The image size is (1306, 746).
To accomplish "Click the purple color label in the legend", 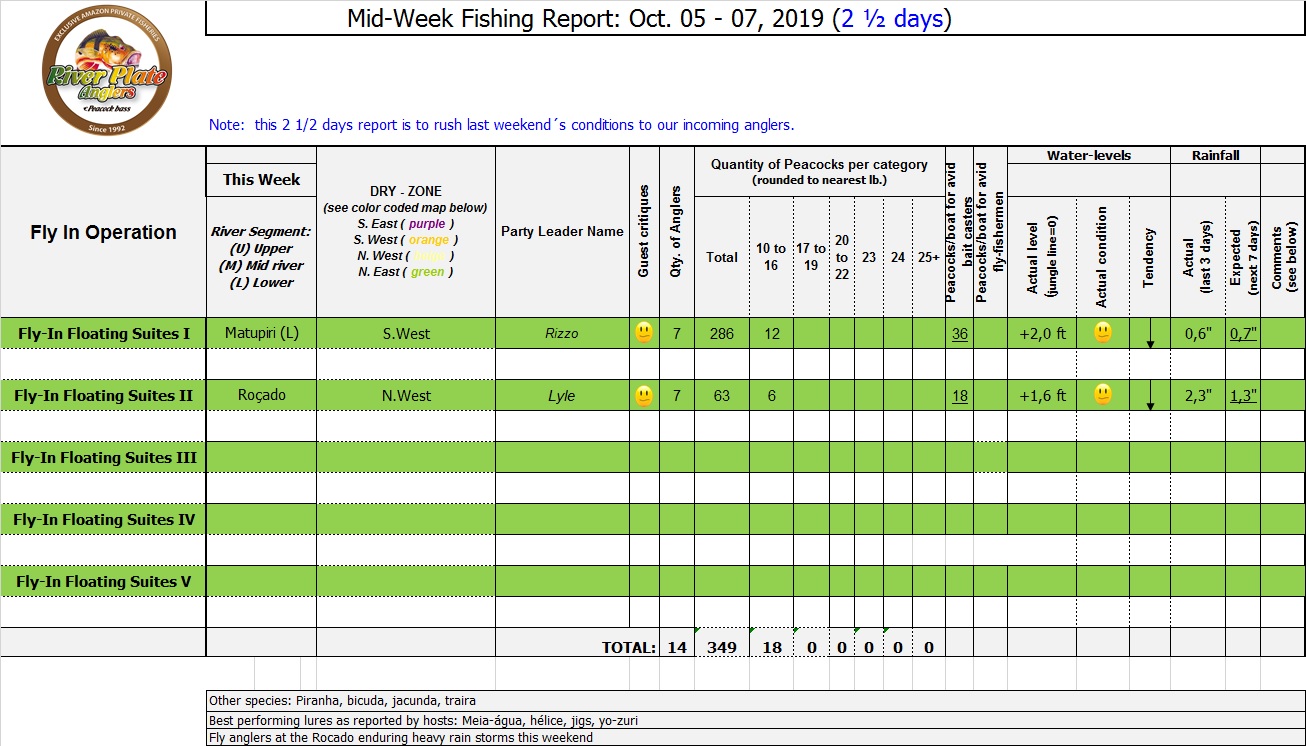I will click(x=427, y=224).
